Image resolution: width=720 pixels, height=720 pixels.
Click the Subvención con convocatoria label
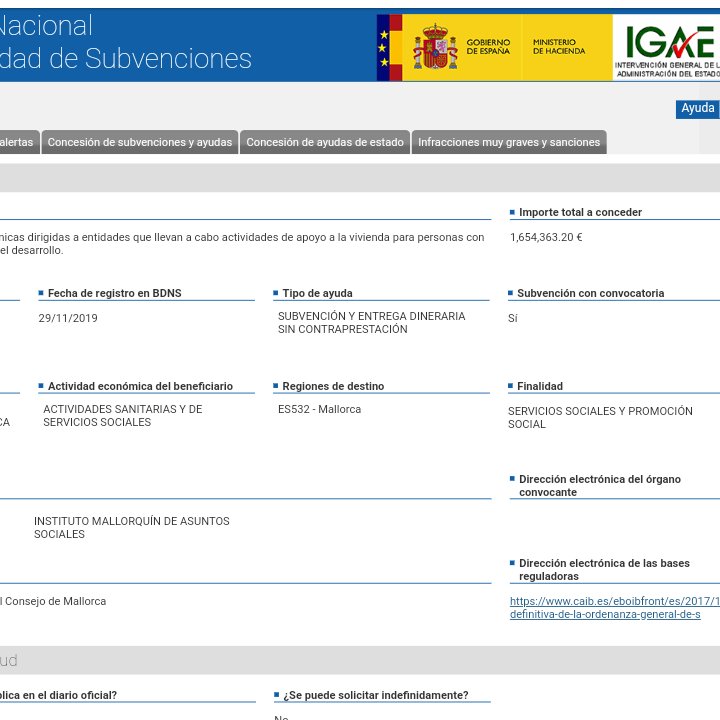[591, 293]
